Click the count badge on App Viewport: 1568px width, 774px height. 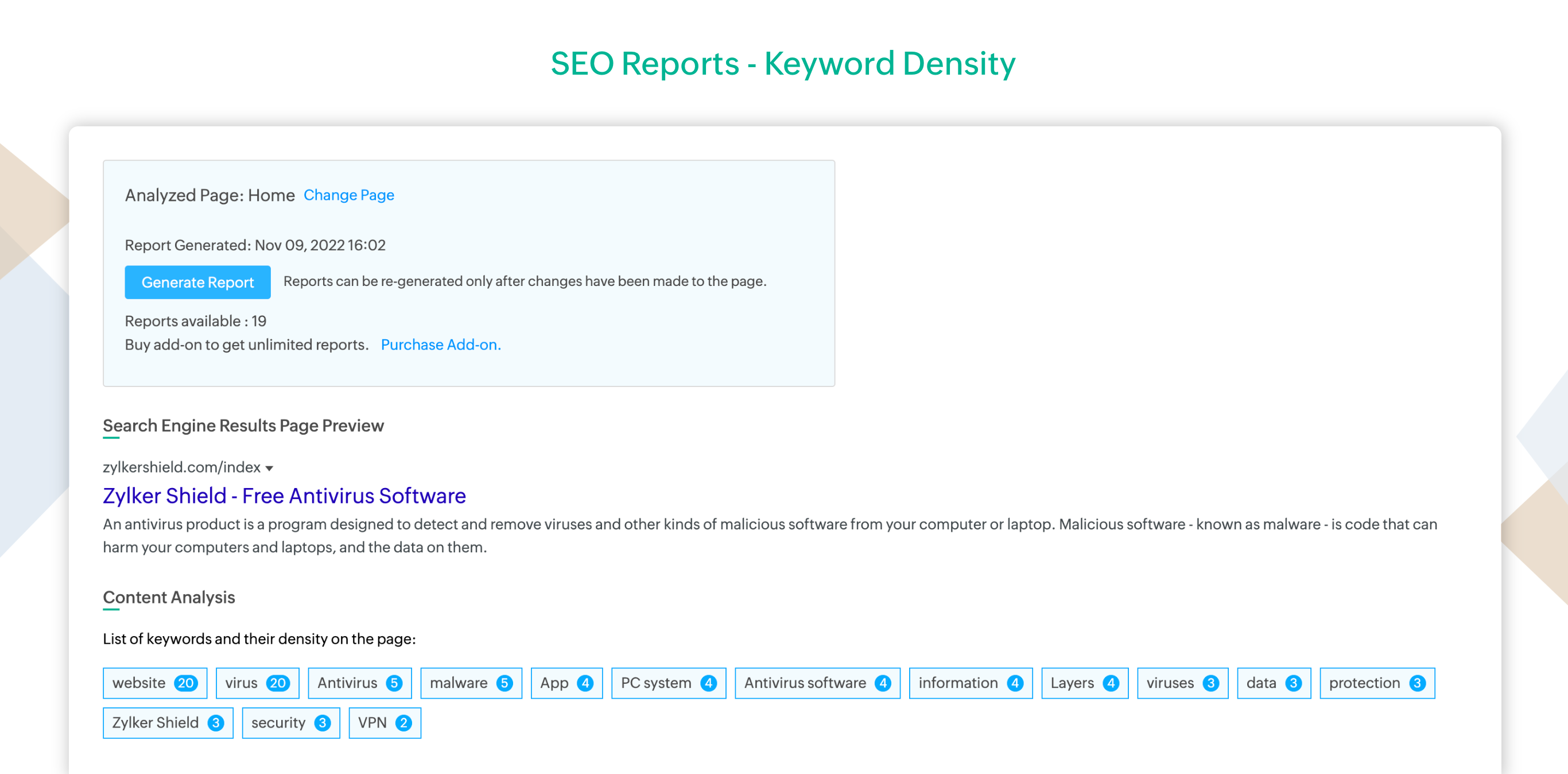pyautogui.click(x=585, y=683)
